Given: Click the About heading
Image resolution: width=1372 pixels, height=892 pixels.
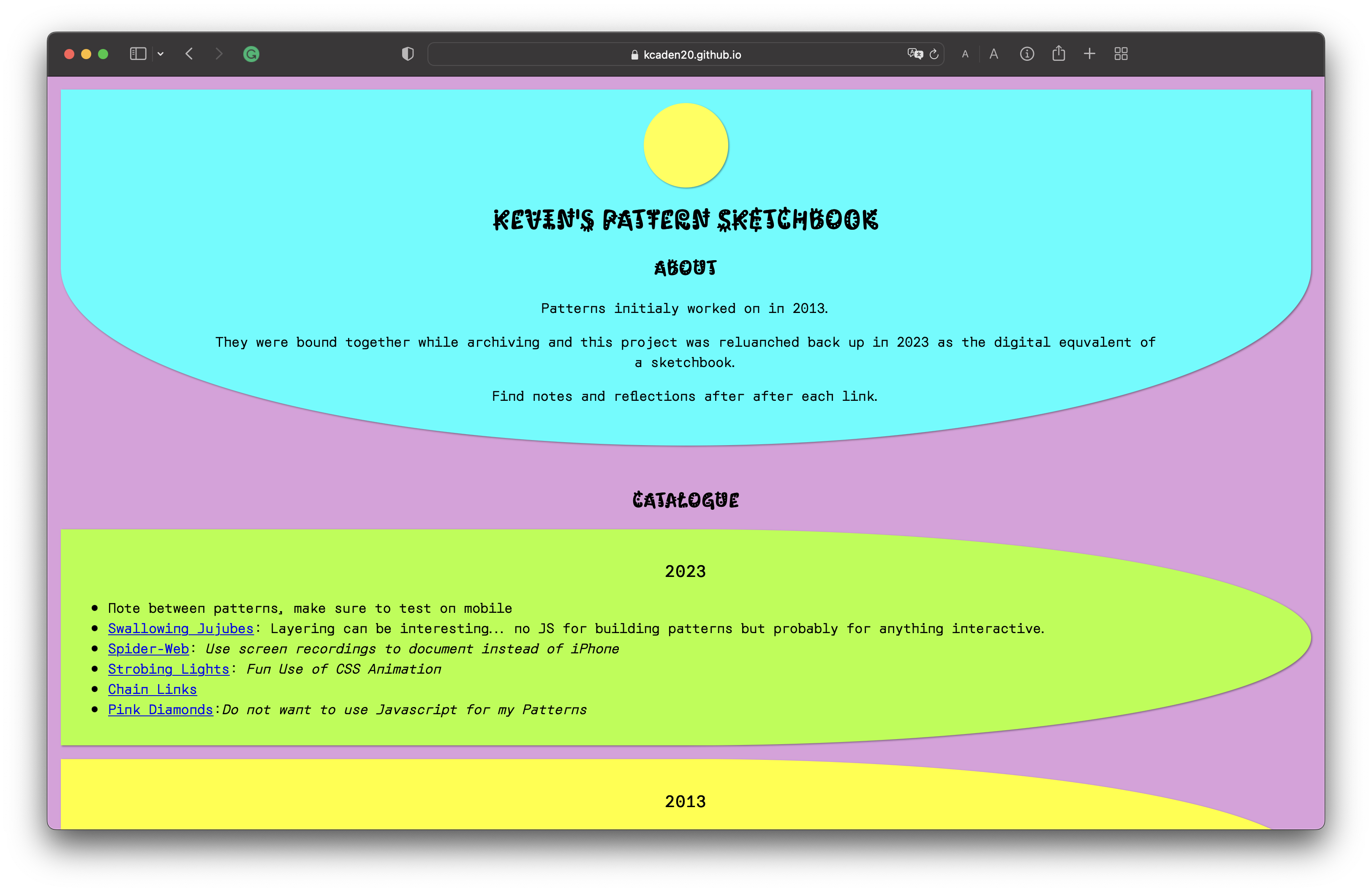Looking at the screenshot, I should tap(686, 268).
